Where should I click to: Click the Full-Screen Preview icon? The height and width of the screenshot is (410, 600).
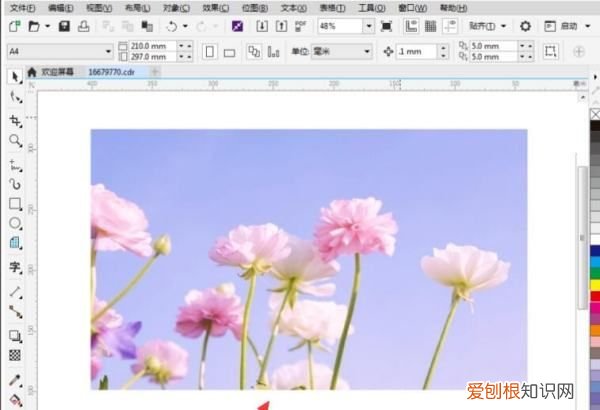(x=386, y=26)
